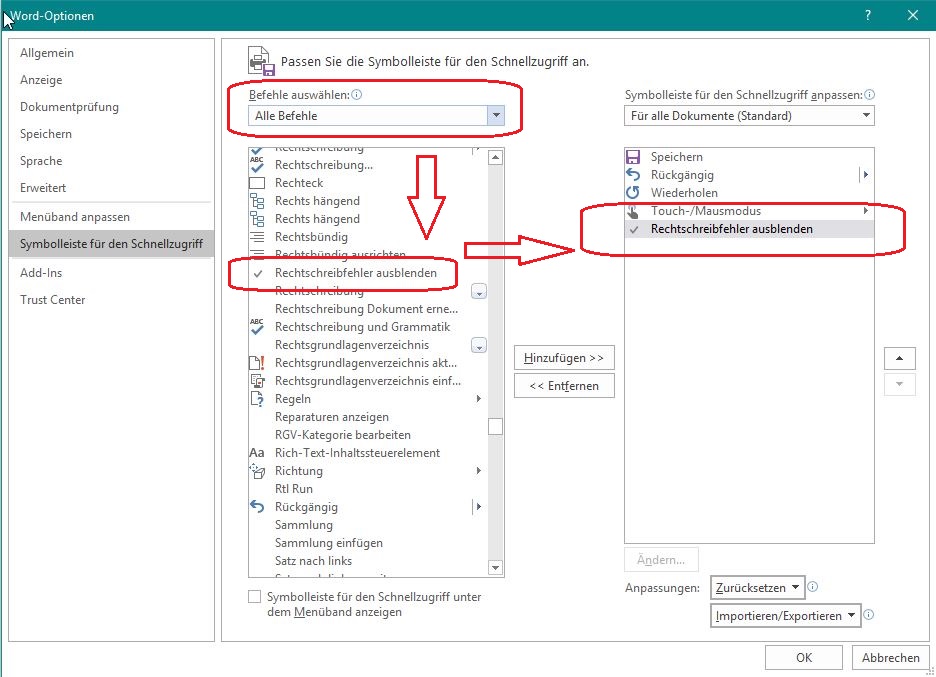
Task: Expand the Richtung submenu arrow
Action: pos(479,471)
